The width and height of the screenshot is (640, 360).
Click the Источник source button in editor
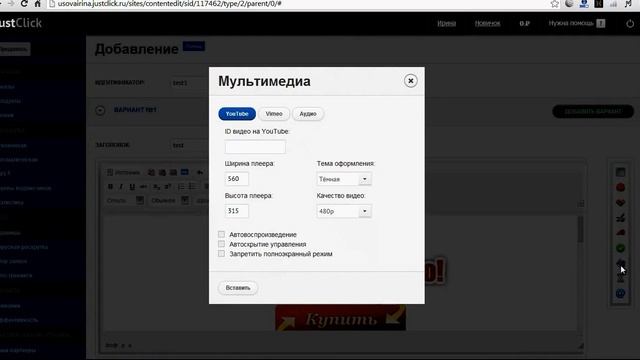coord(123,173)
